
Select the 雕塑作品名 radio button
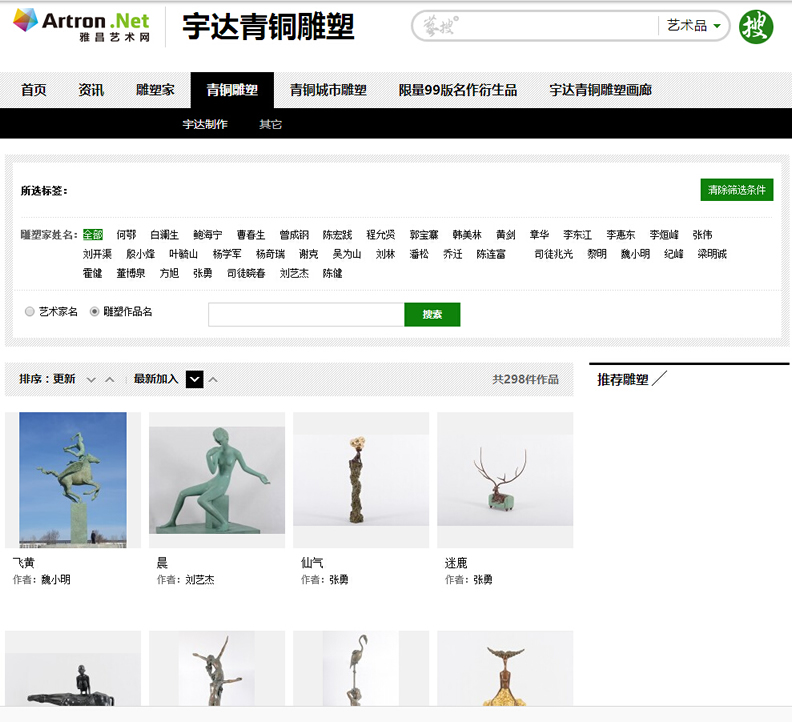pos(95,312)
